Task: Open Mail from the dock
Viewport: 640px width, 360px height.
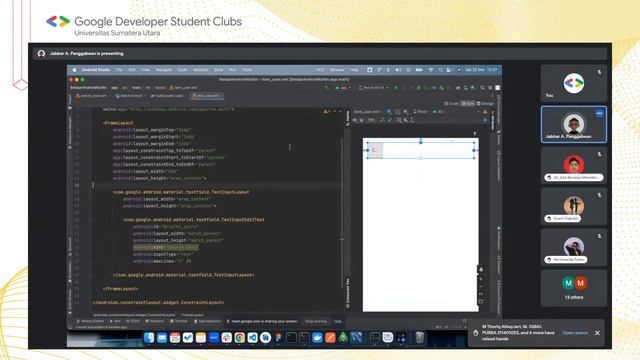Action: 162,338
